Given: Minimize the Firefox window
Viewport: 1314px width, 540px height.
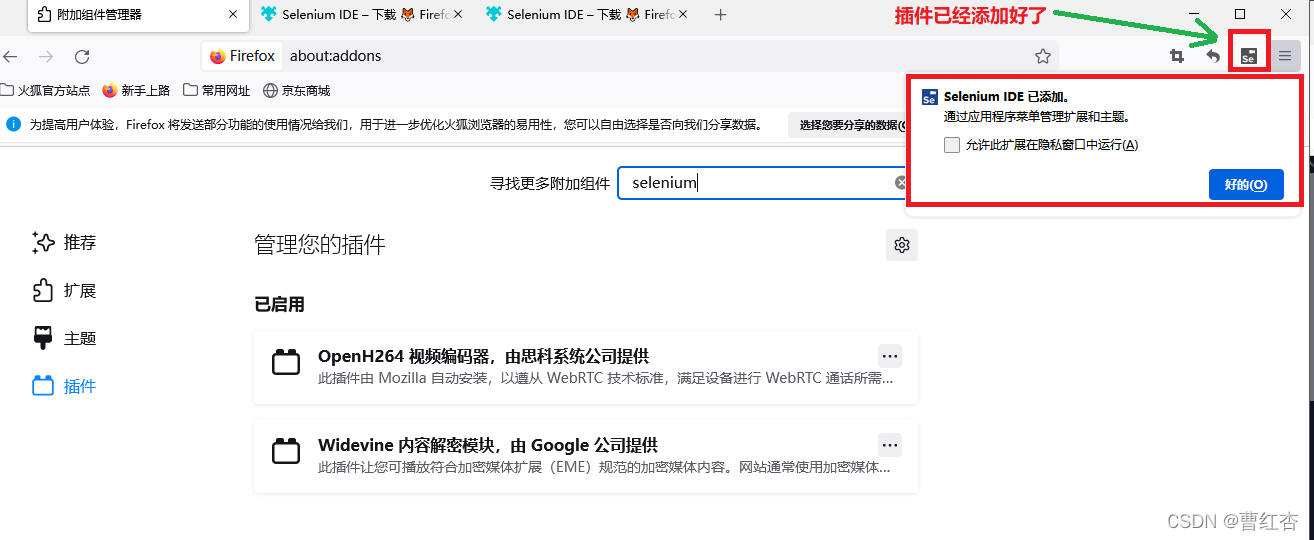Looking at the screenshot, I should coord(1195,14).
